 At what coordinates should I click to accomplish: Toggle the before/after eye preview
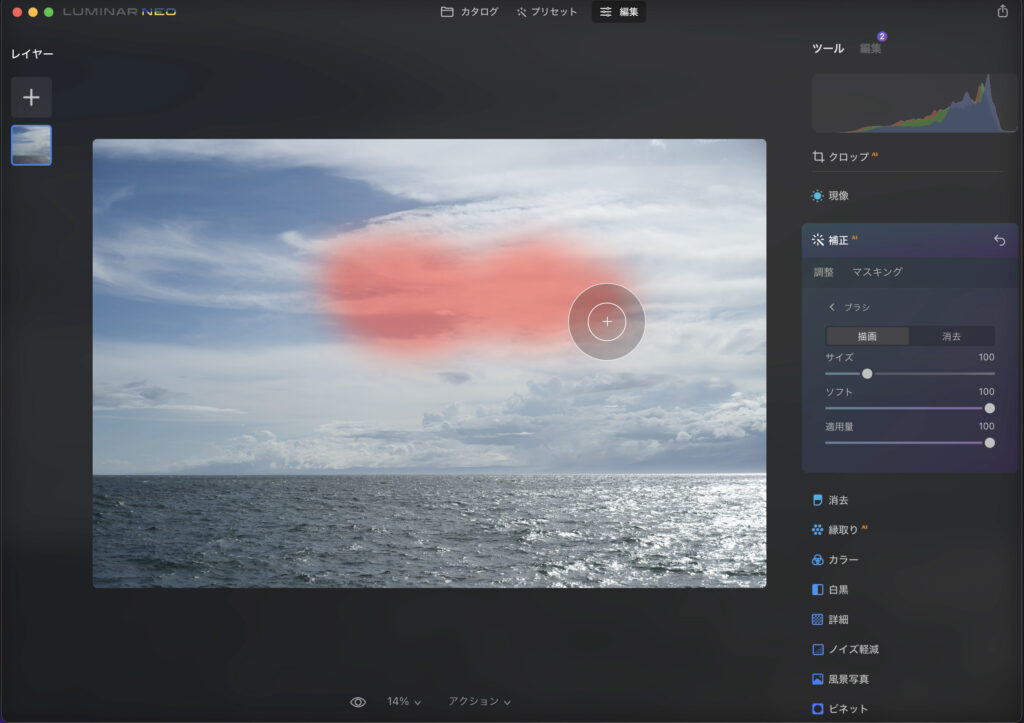358,702
